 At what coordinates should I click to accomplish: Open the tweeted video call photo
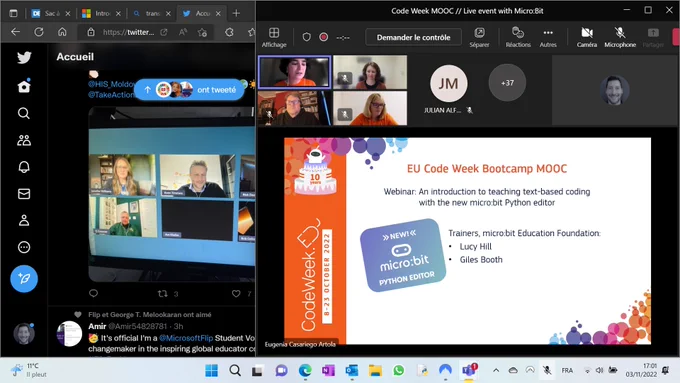click(172, 194)
